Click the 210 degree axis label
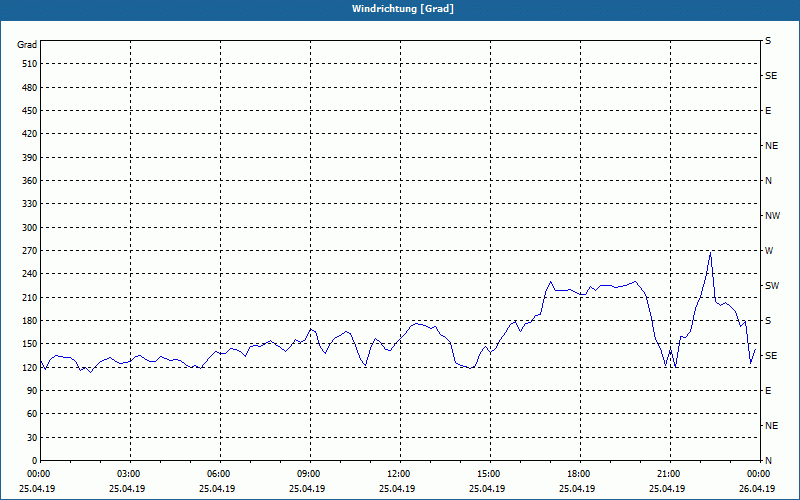 coord(30,297)
